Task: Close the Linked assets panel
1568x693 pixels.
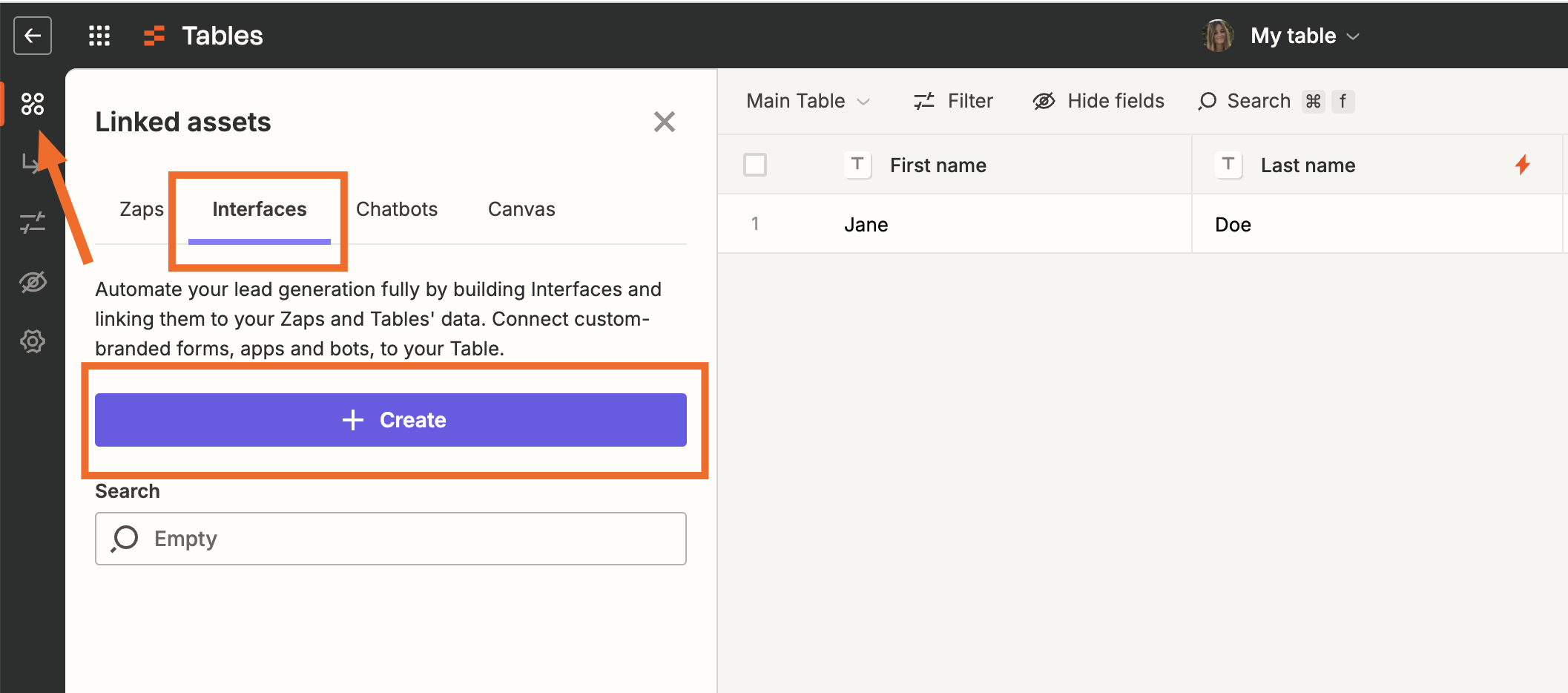Action: [x=664, y=122]
